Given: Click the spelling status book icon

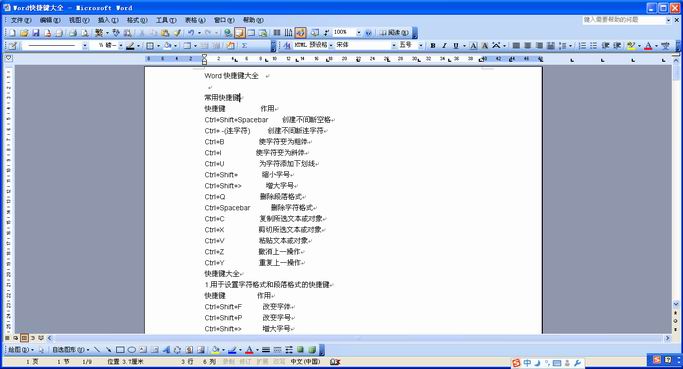Looking at the screenshot, I should tap(335, 362).
